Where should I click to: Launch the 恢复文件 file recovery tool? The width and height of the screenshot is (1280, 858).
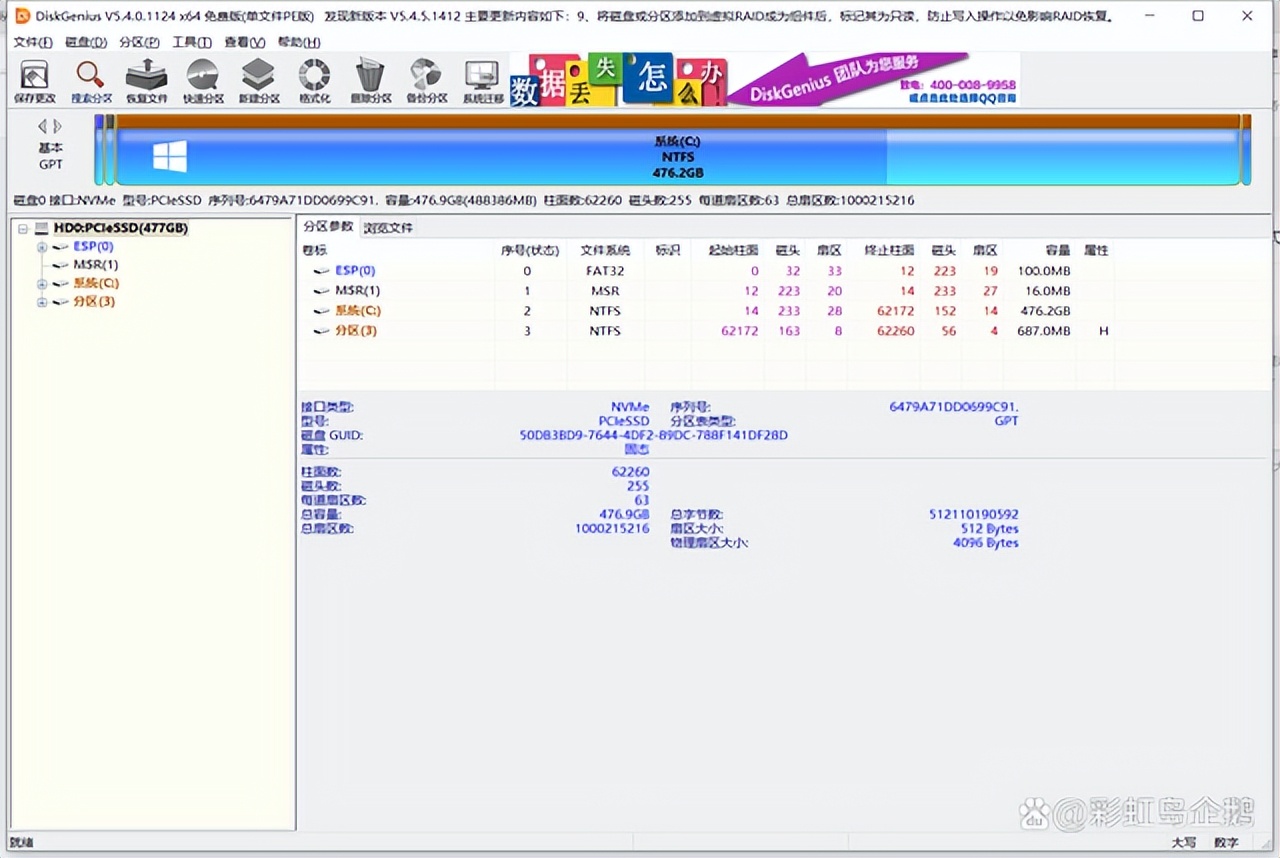coord(147,81)
